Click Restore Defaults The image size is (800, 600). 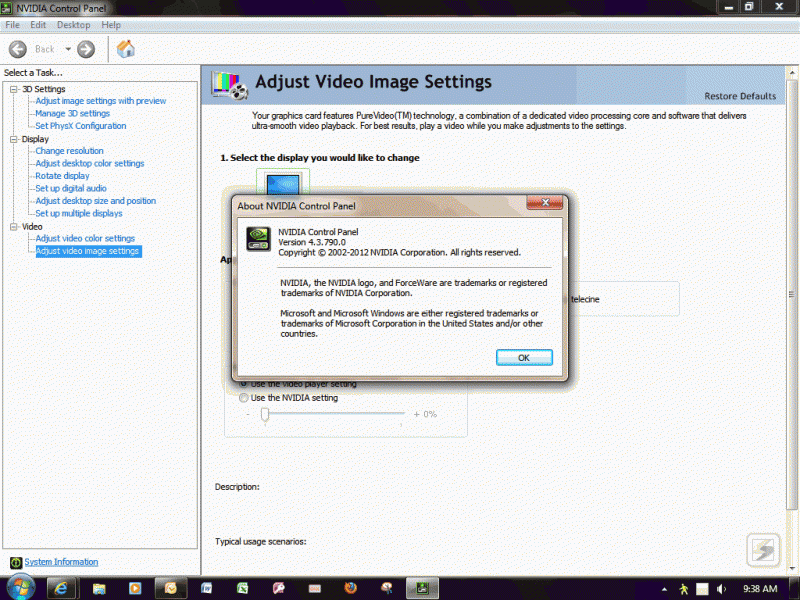tap(740, 96)
